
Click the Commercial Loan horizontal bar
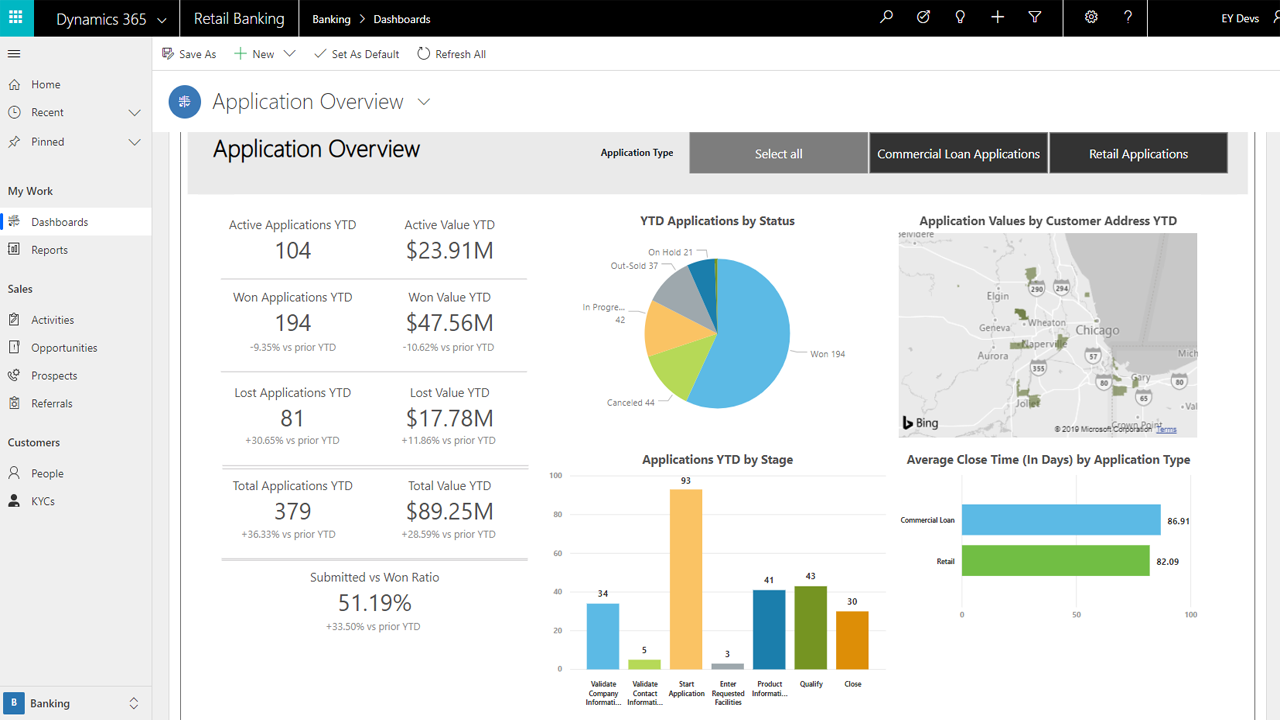pos(1061,520)
